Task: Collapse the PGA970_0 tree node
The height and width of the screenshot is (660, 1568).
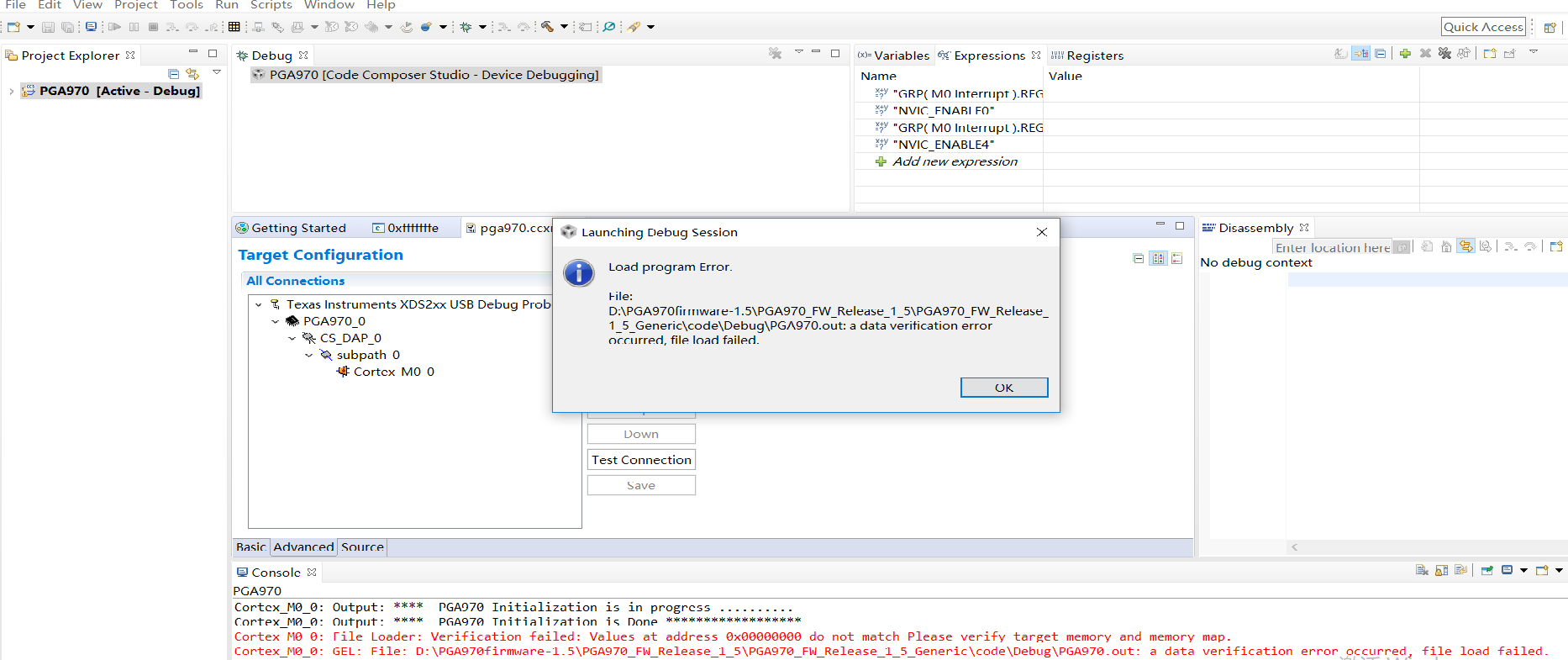Action: click(276, 321)
